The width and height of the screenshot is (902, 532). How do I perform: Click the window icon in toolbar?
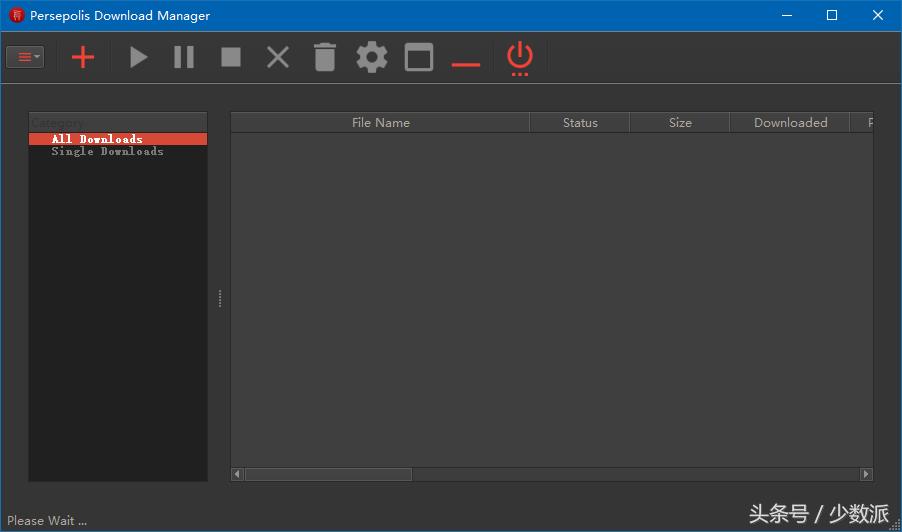pyautogui.click(x=419, y=57)
